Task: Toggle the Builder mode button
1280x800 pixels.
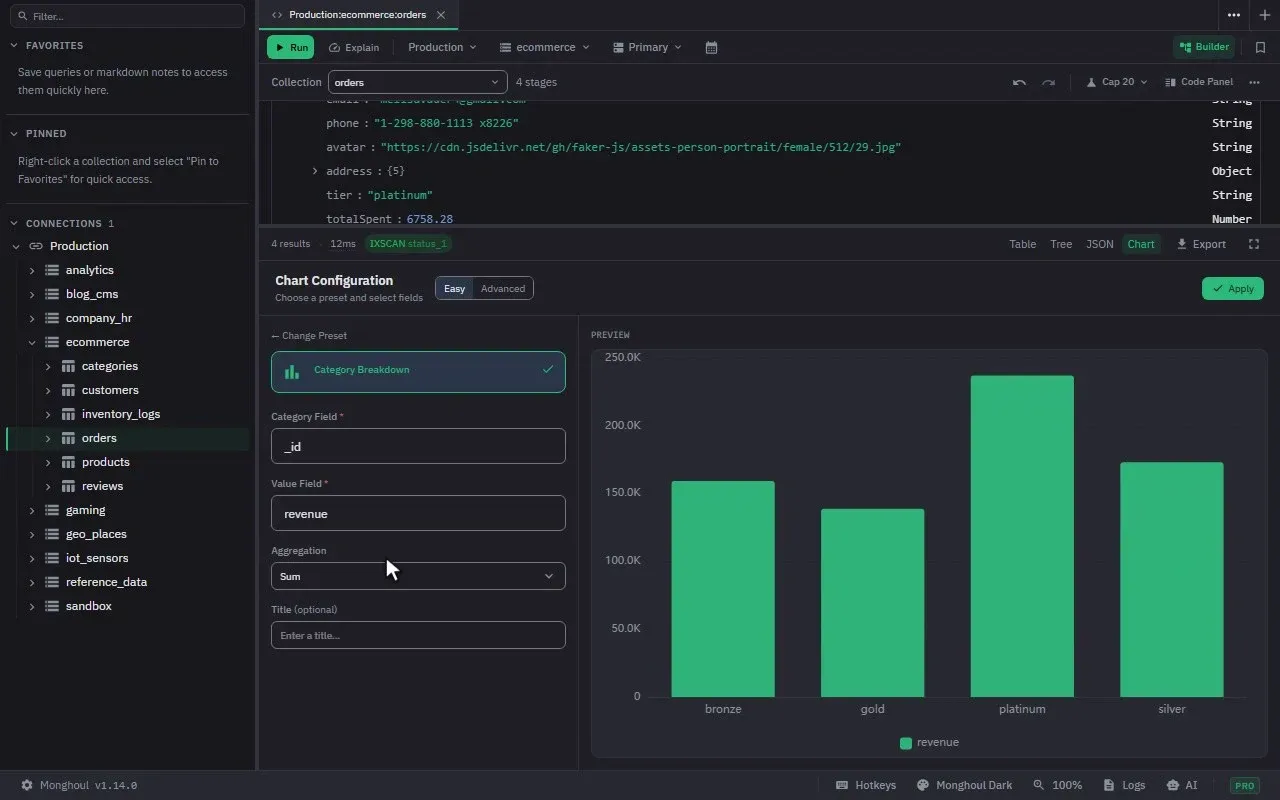Action: coord(1204,47)
